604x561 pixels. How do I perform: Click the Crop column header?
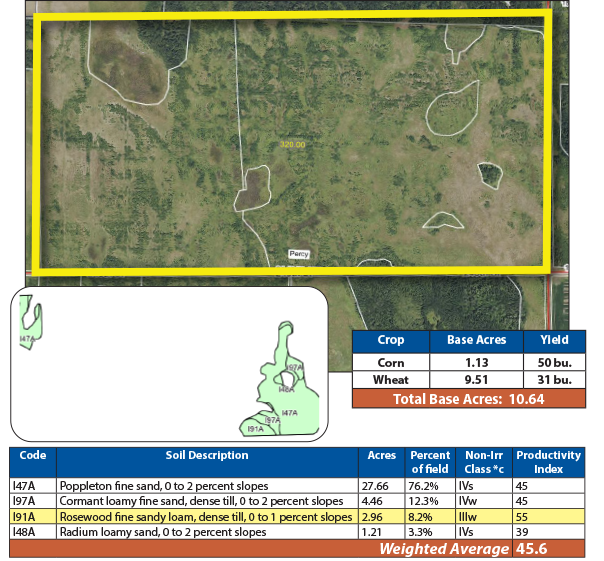(x=390, y=340)
